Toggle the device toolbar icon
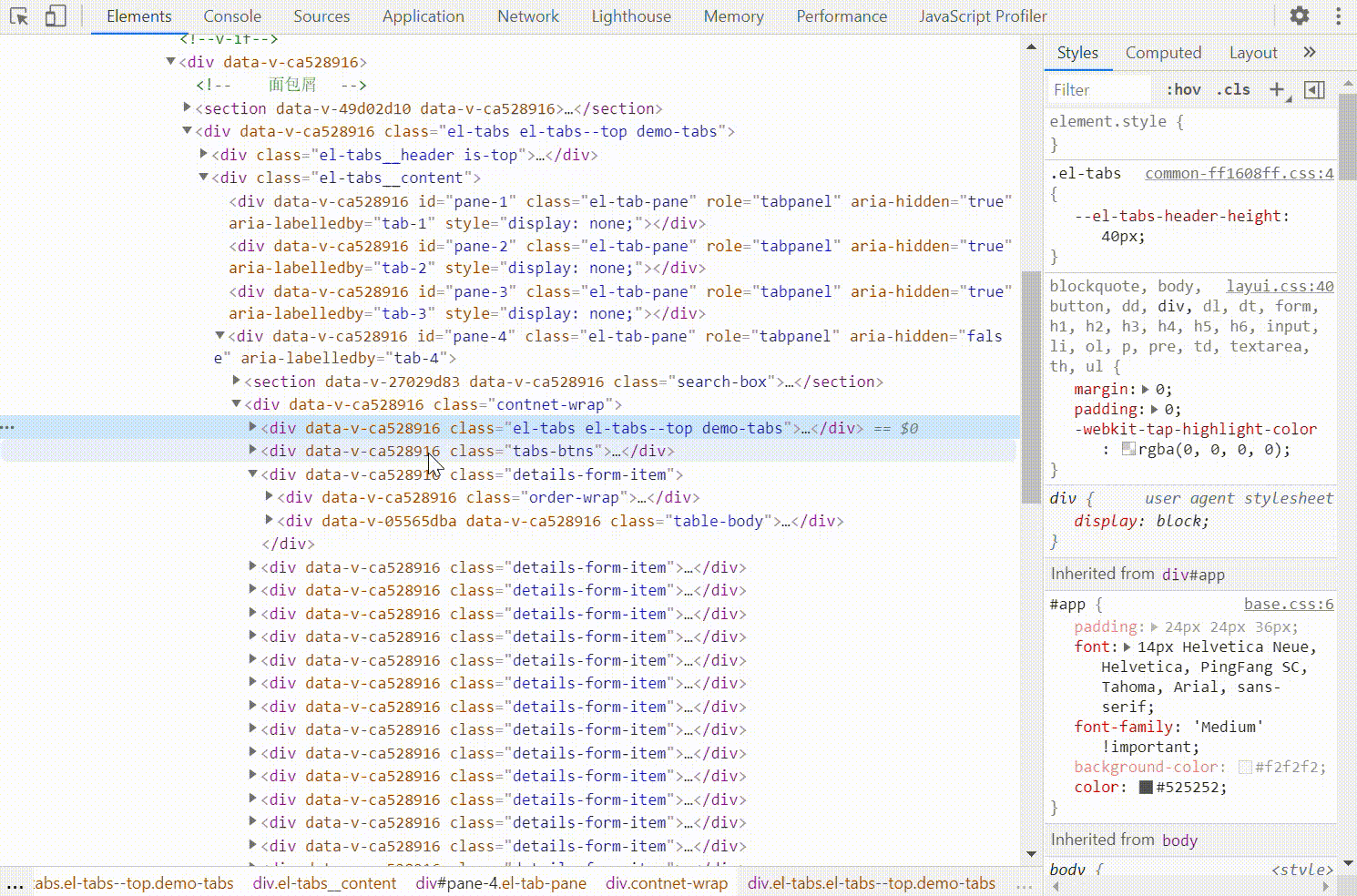This screenshot has width=1357, height=896. click(56, 16)
